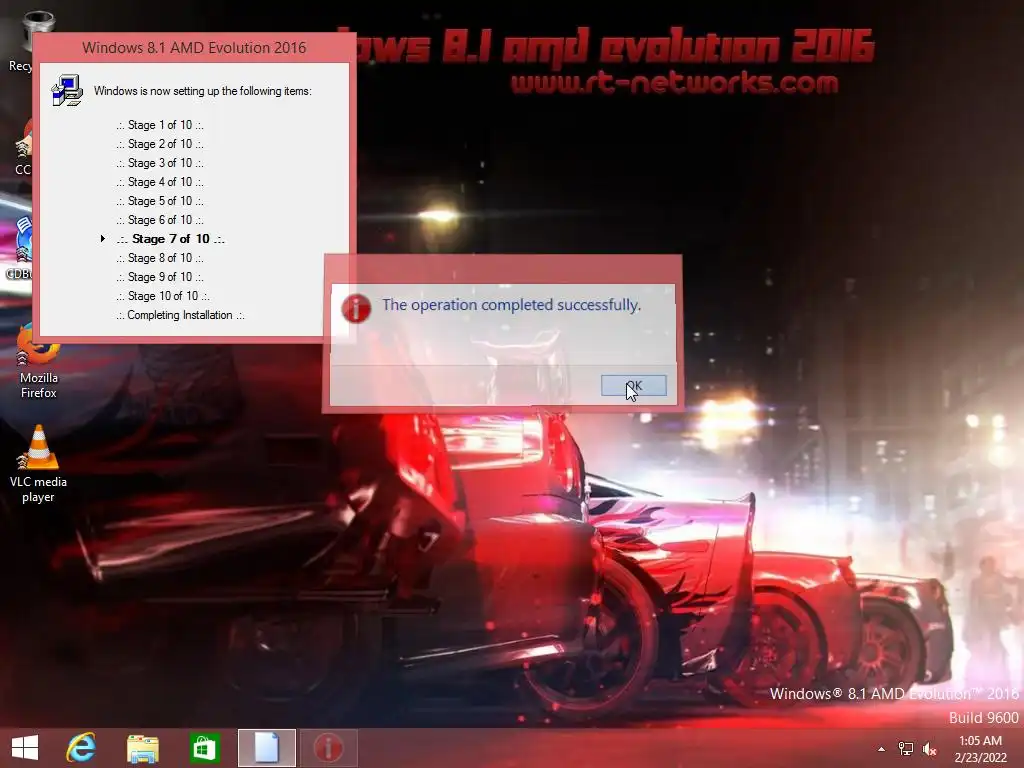Screen dimensions: 1024x768
Task: Select 'Stage 4 of 10' in setup list
Action: [160, 182]
